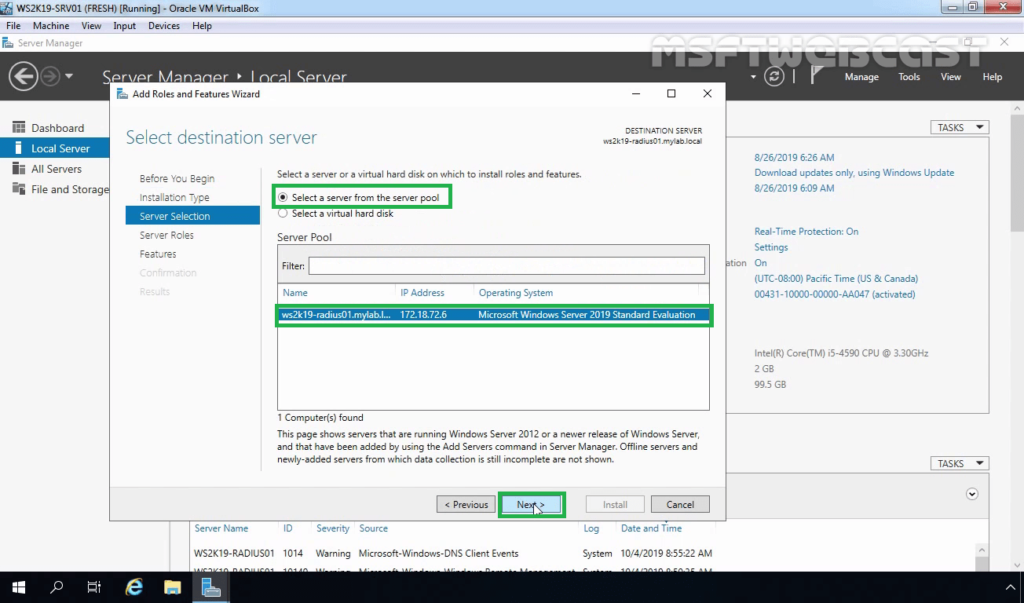Select a server from the server pool
The width and height of the screenshot is (1024, 603).
(x=359, y=197)
